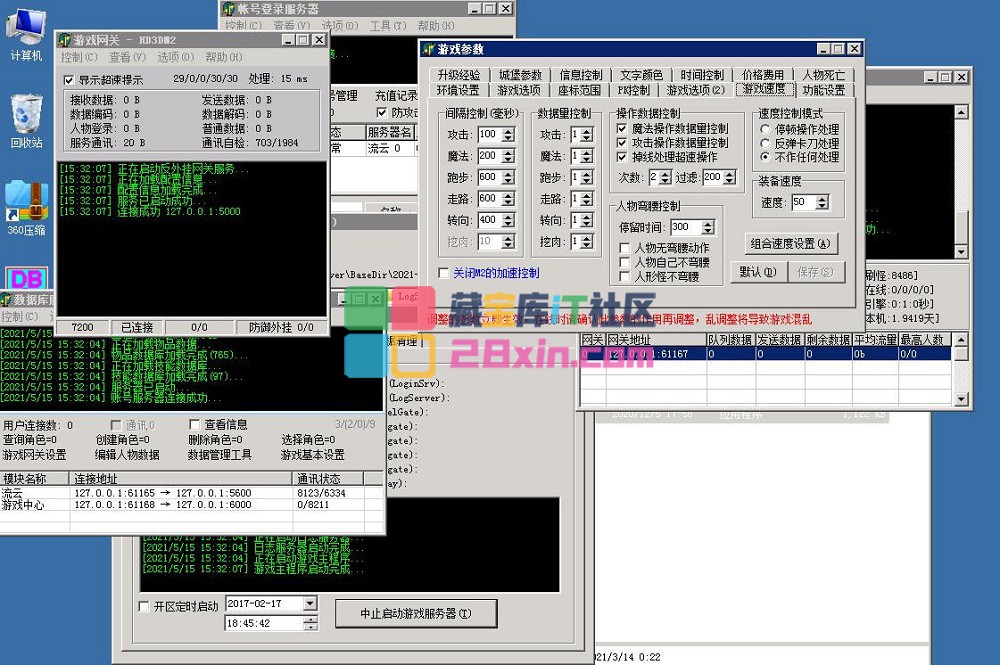Switch to the 人物死亡 tab
The height and width of the screenshot is (665, 1000).
click(x=823, y=75)
